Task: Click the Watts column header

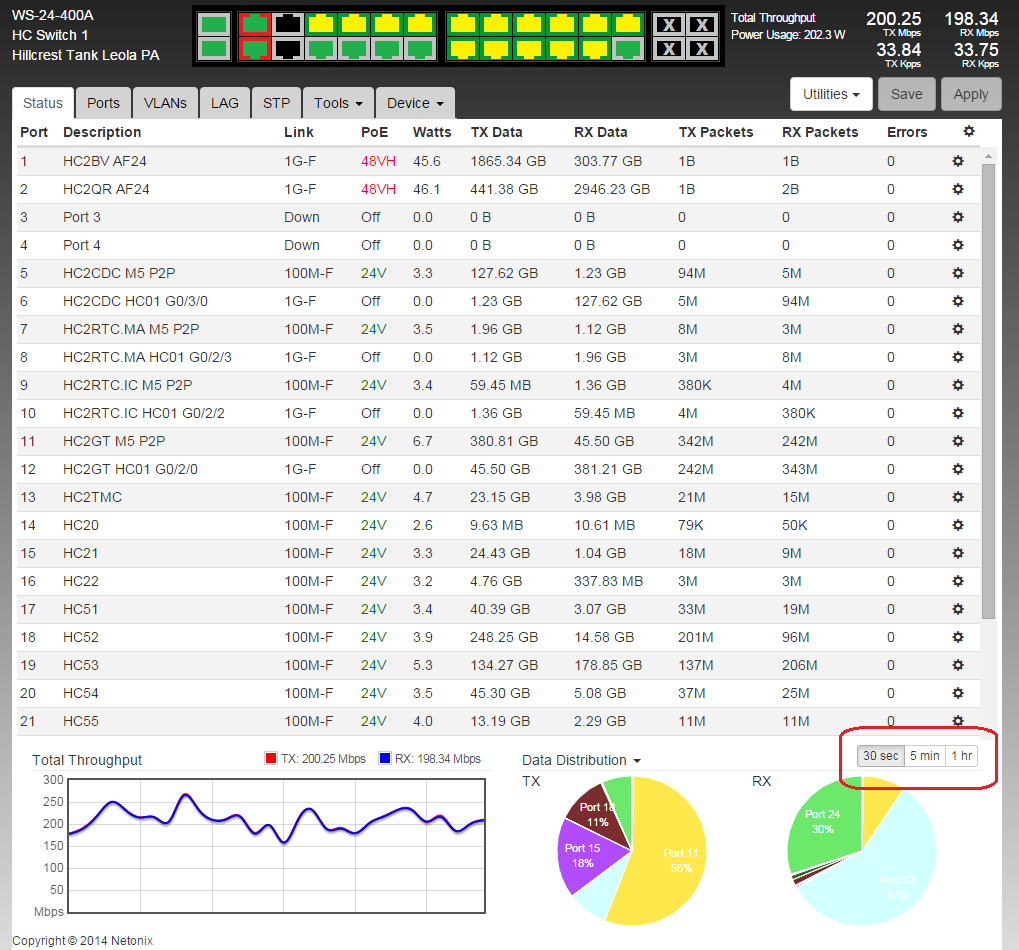Action: pyautogui.click(x=432, y=132)
